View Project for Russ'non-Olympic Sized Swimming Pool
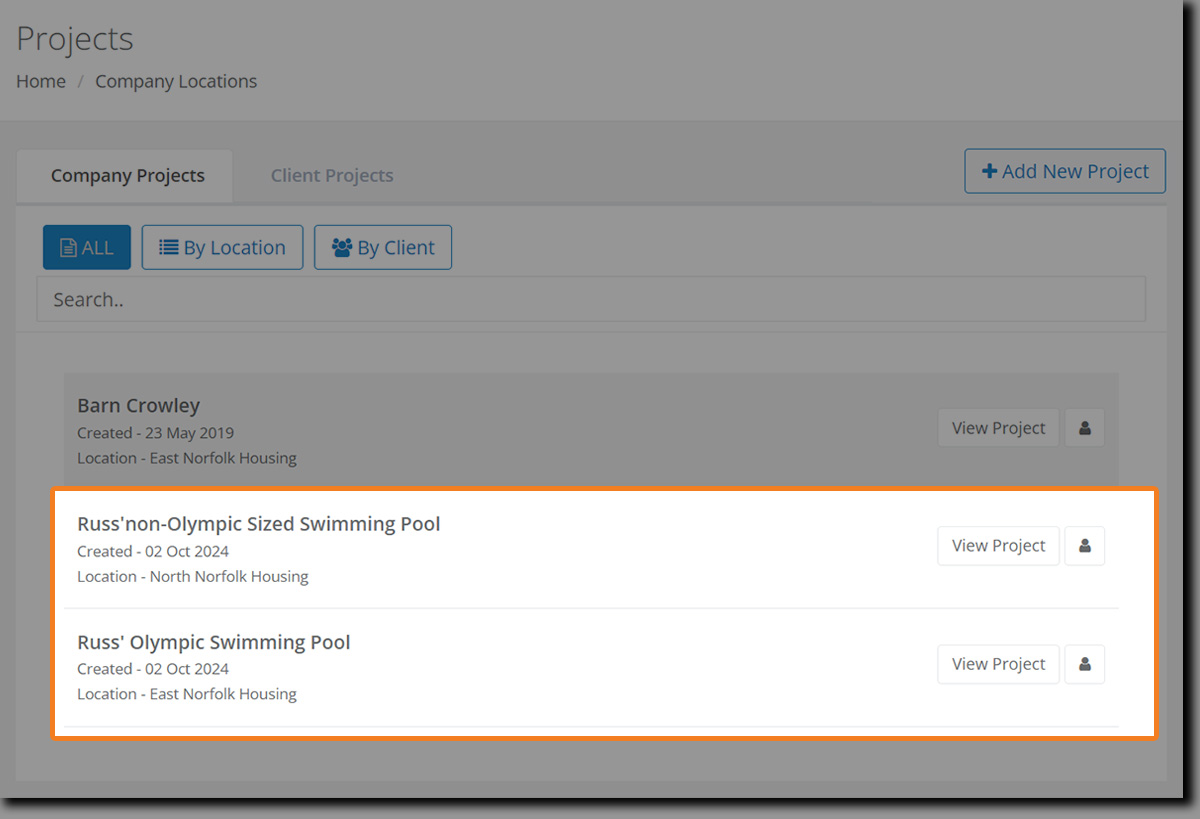Screen dimensions: 1200x819 point(998,546)
